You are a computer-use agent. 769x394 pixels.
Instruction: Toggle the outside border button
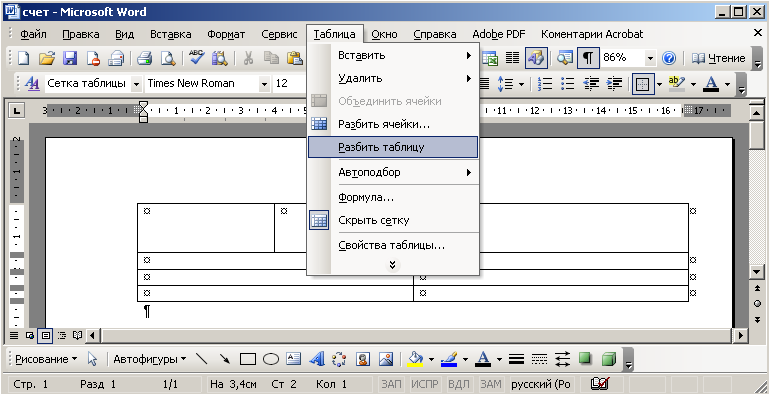[x=642, y=84]
